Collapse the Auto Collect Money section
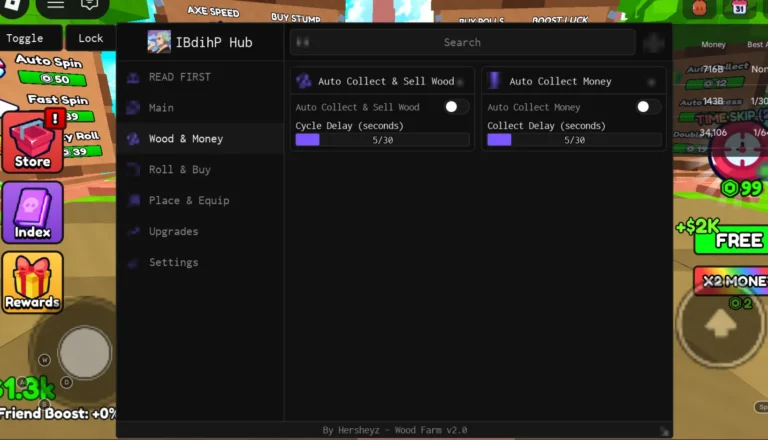 [651, 82]
